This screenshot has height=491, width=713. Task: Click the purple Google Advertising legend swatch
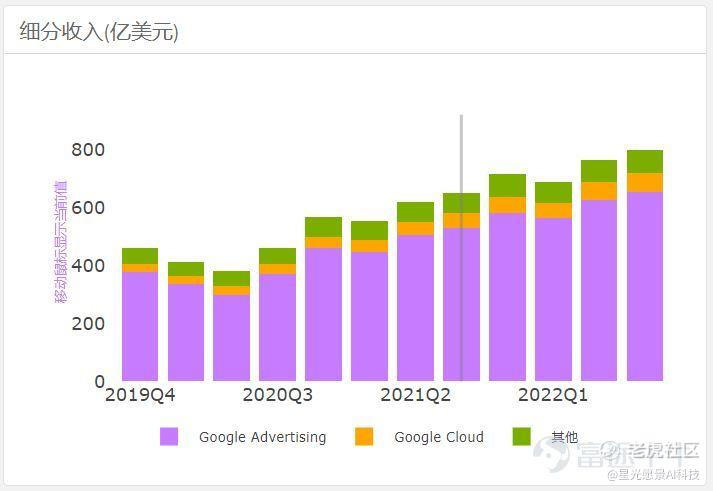[x=169, y=436]
